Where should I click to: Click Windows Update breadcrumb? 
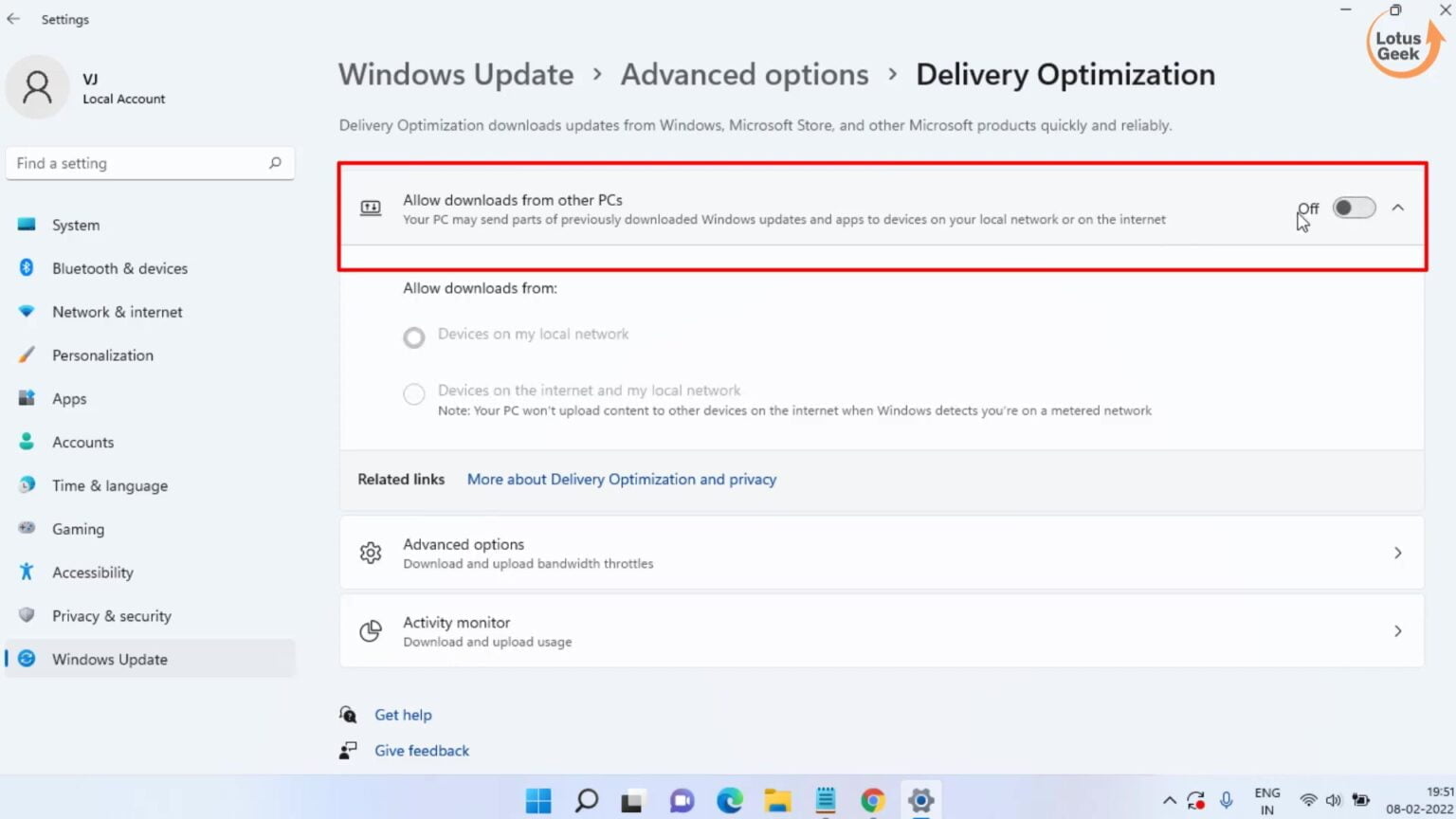tap(456, 75)
